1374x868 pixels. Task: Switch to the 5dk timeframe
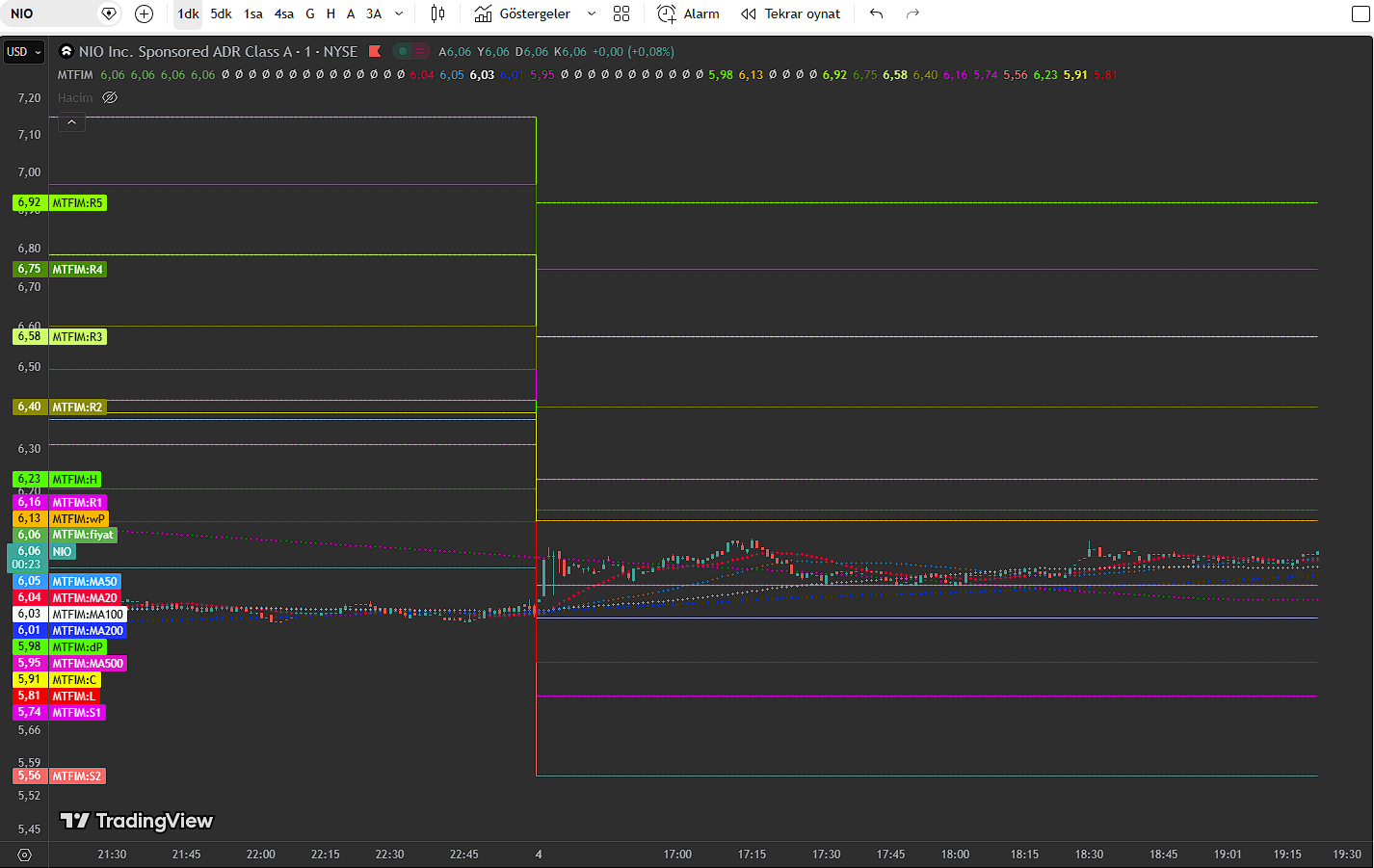coord(221,13)
